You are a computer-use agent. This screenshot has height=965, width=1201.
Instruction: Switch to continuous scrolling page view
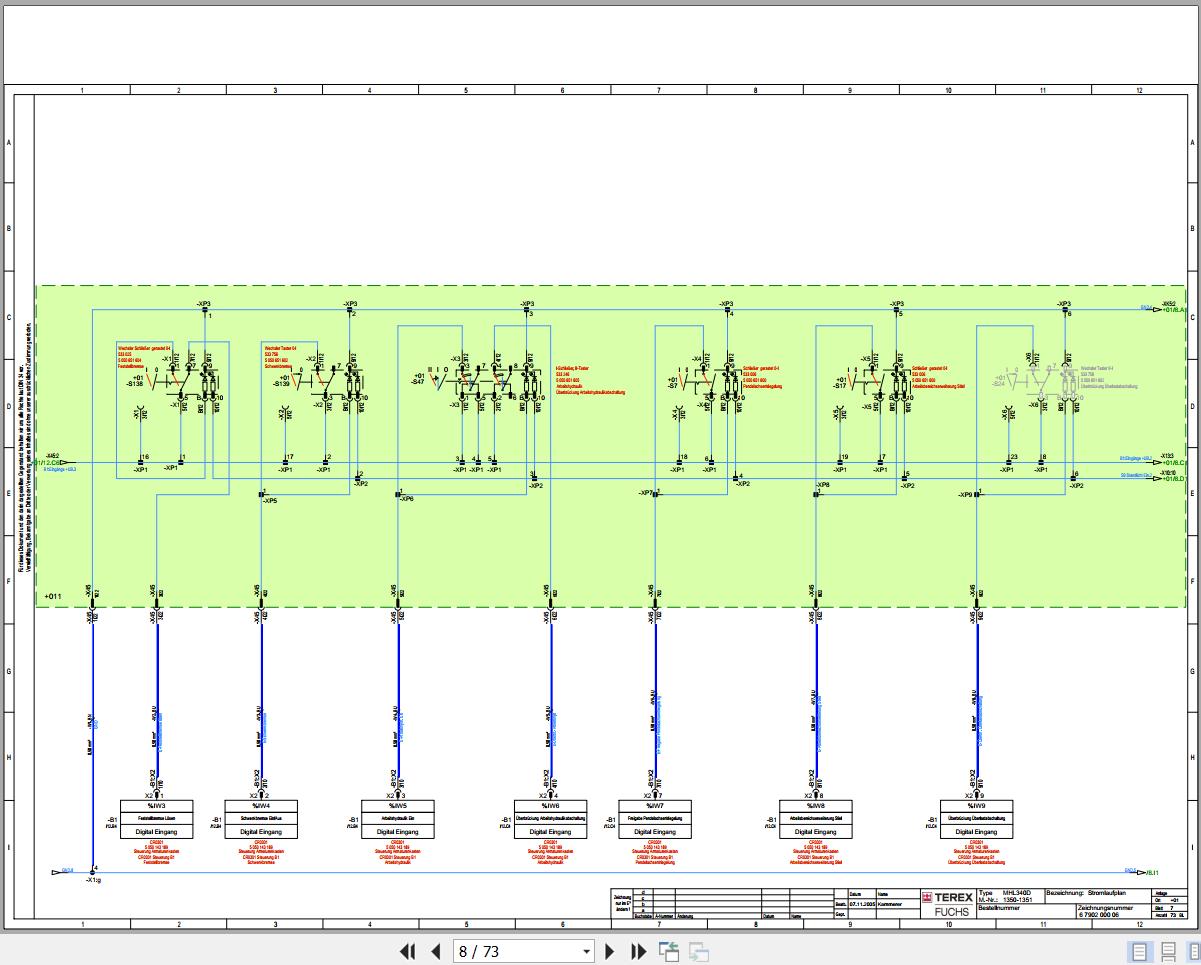(x=1167, y=951)
